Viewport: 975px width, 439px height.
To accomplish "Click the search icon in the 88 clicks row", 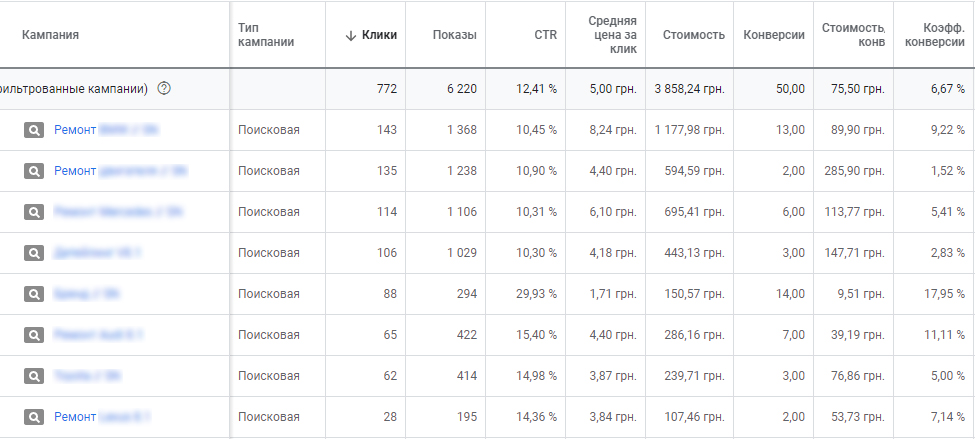I will (34, 294).
